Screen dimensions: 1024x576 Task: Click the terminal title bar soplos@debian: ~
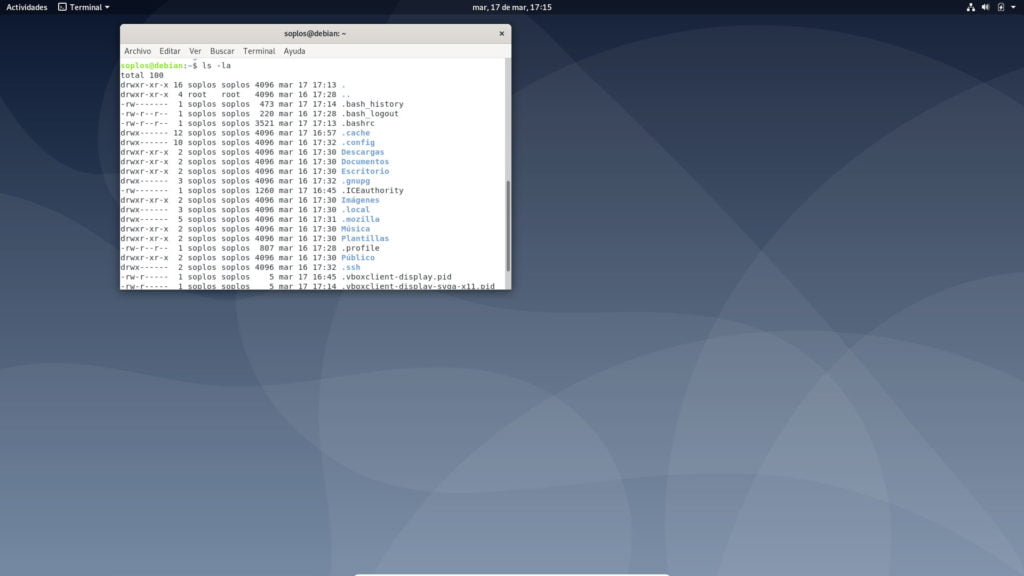[x=315, y=33]
